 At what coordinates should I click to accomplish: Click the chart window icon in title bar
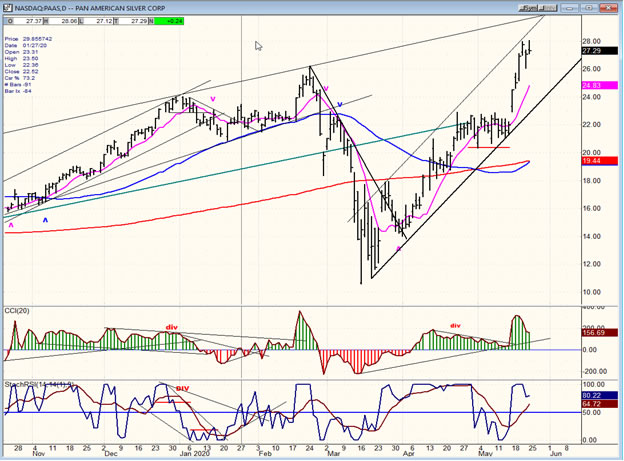click(8, 5)
